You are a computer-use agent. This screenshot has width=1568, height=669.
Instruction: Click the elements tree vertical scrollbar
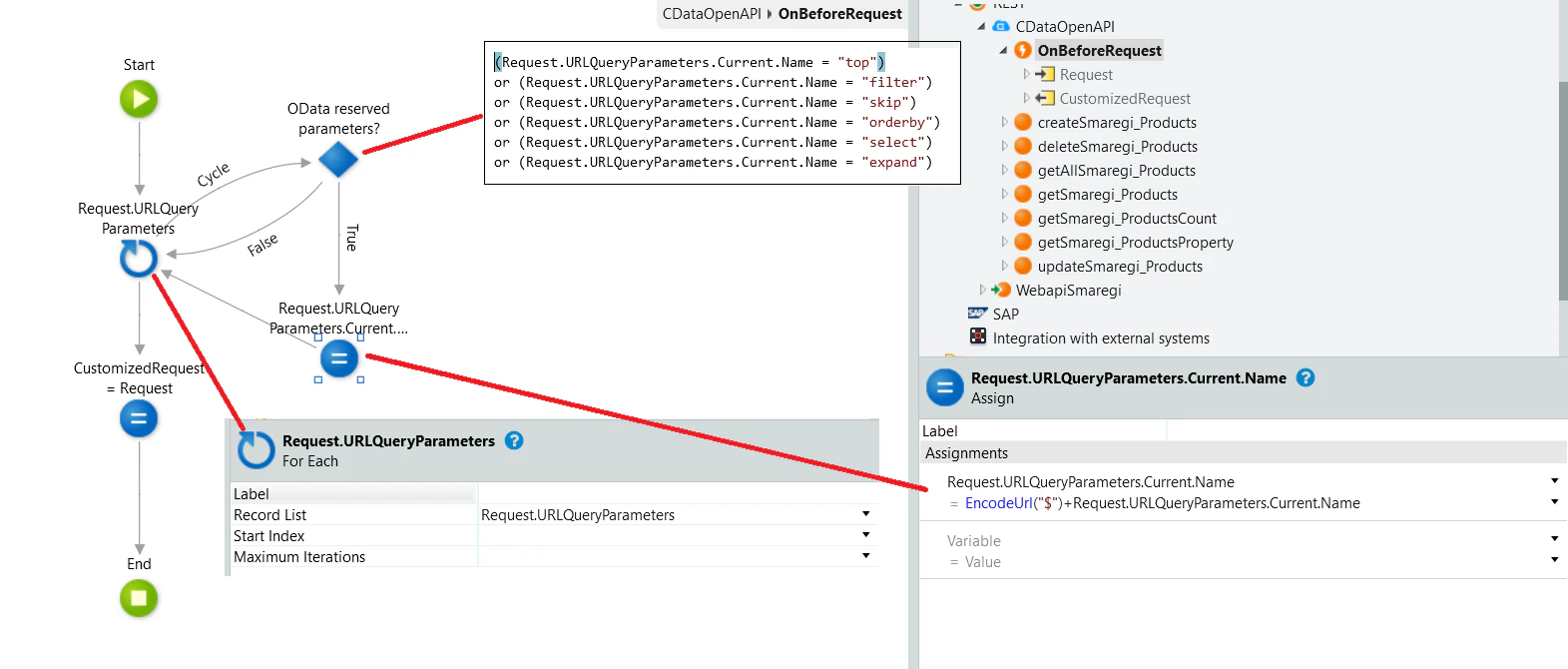pos(1563,190)
